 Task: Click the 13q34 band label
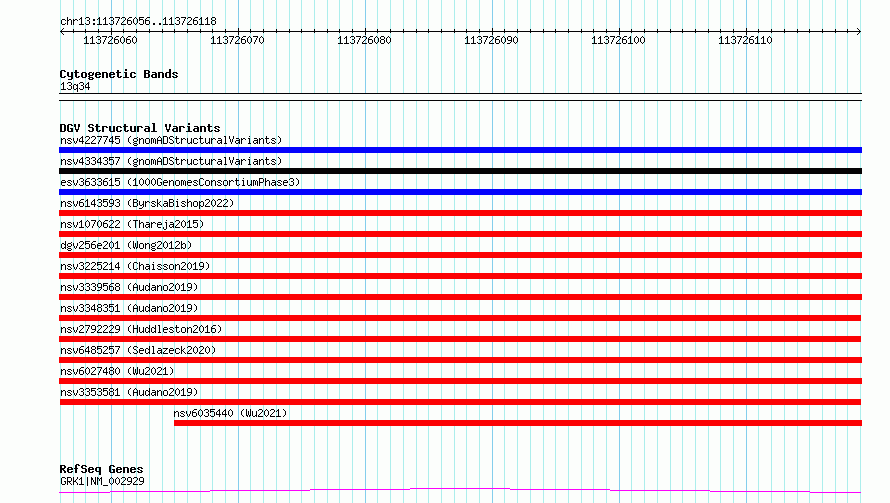[x=75, y=86]
